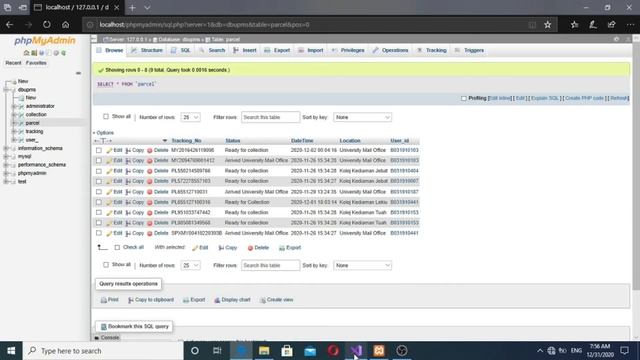Toggle the upper Show all checkbox
640x360 pixels.
click(106, 117)
